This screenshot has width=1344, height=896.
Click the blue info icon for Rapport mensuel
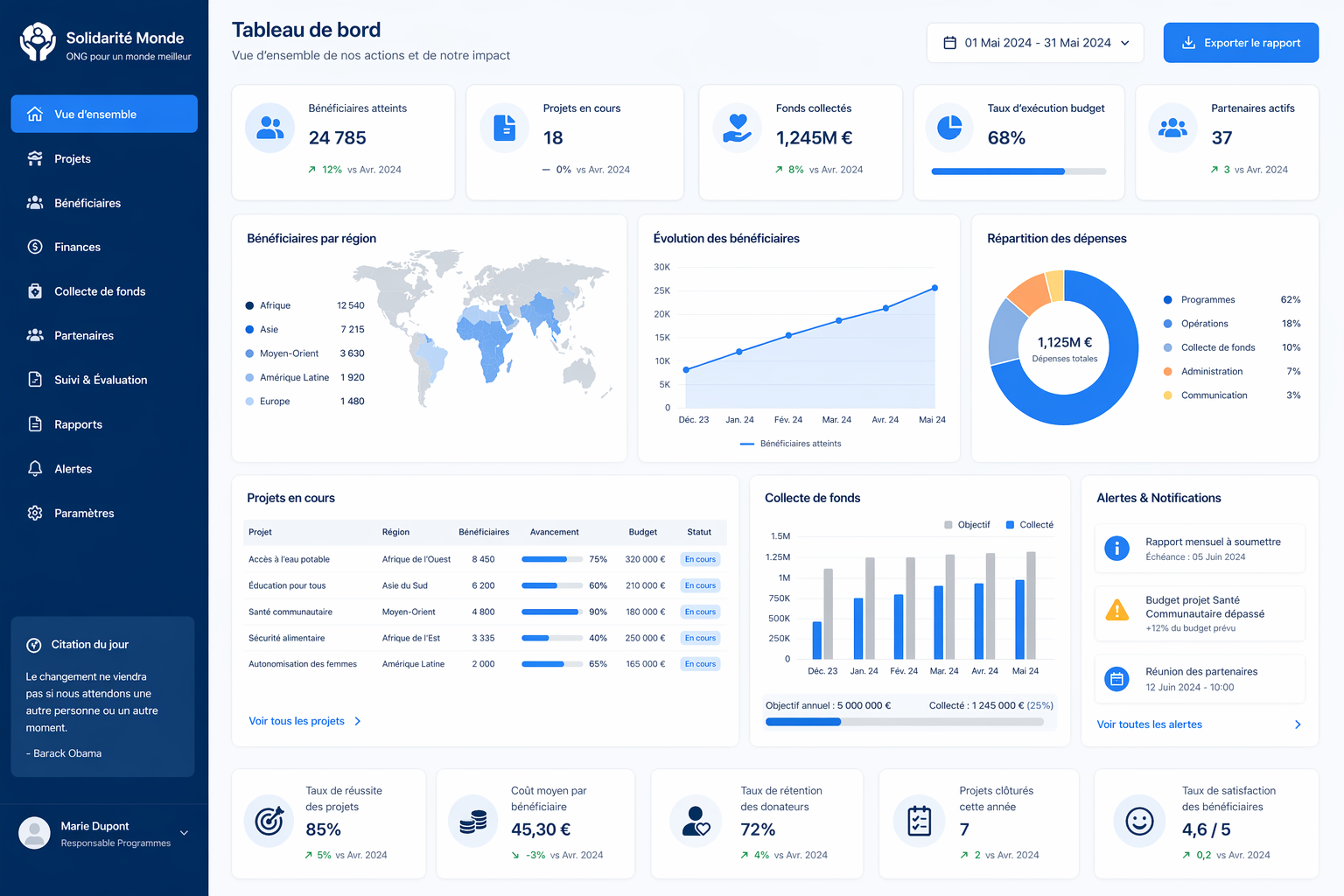1116,549
